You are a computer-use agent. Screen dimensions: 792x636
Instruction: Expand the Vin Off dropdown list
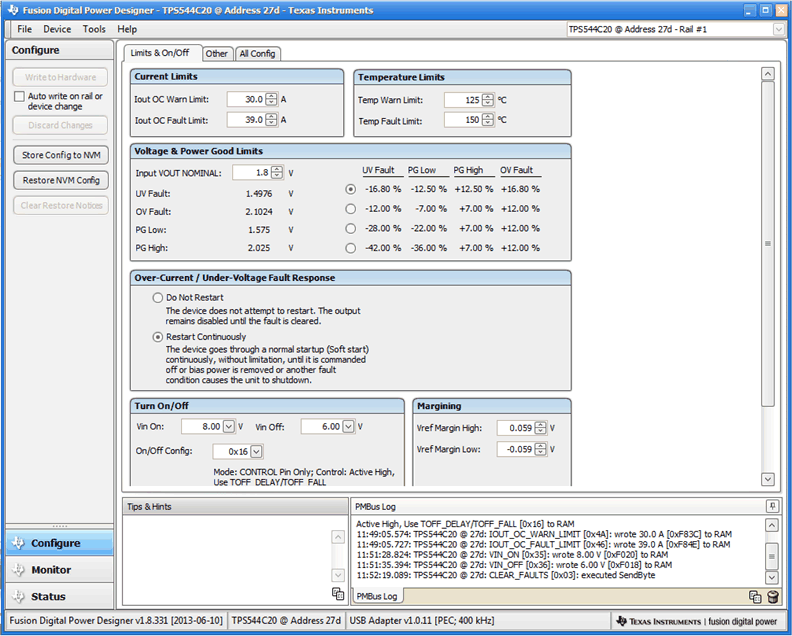coord(348,427)
